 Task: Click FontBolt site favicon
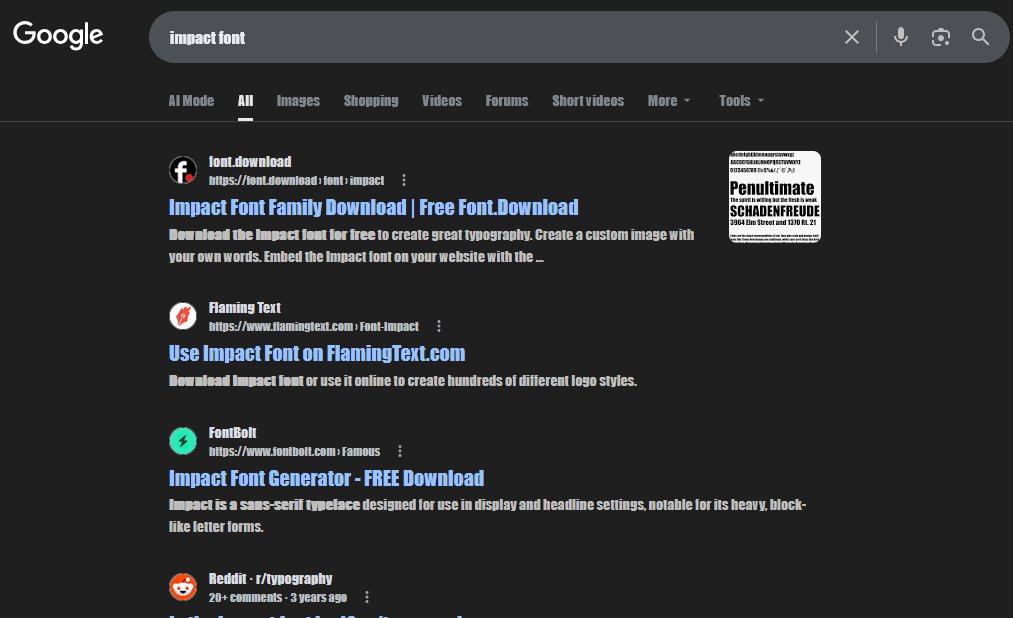pyautogui.click(x=183, y=441)
